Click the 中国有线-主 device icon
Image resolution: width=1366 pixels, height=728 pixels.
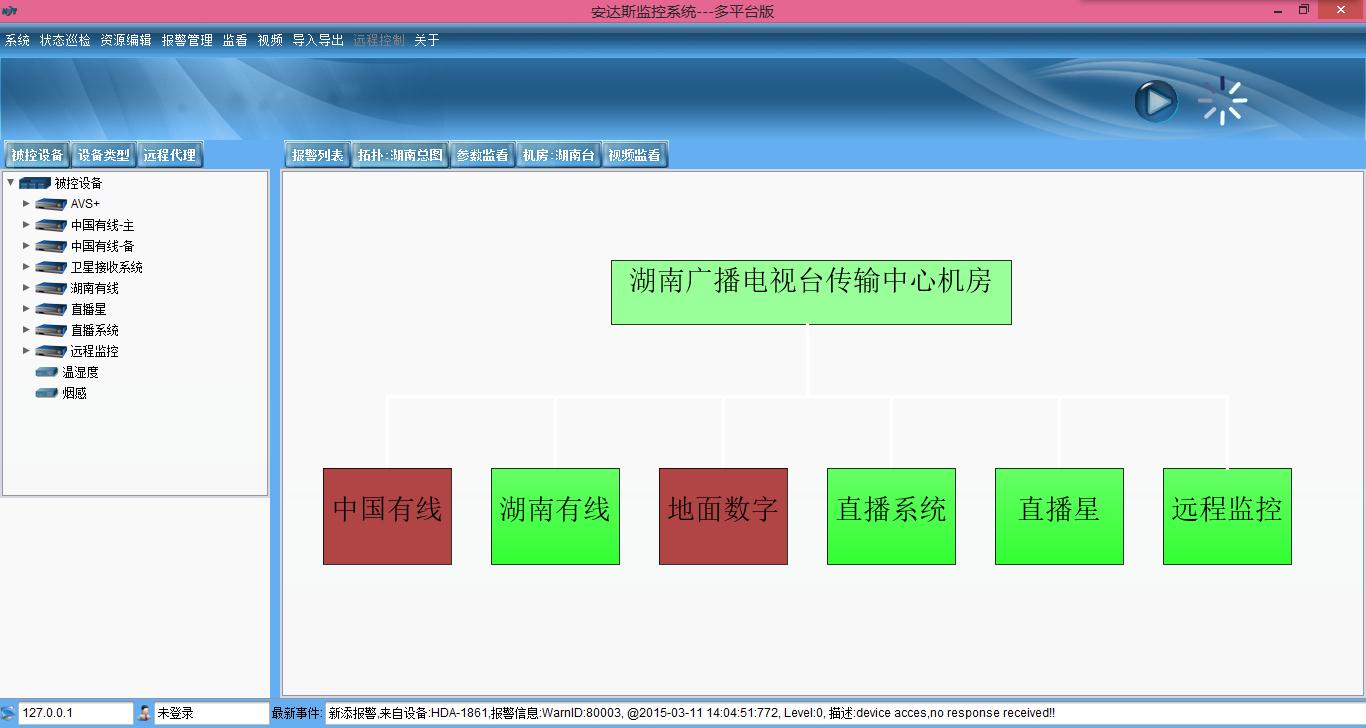click(51, 225)
